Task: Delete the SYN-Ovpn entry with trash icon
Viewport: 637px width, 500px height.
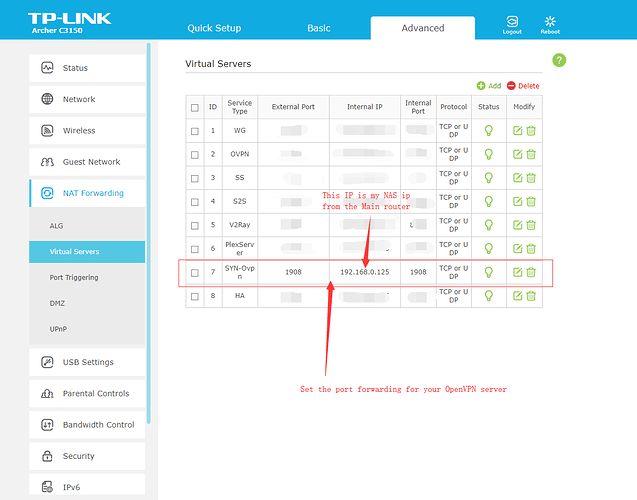Action: click(531, 272)
